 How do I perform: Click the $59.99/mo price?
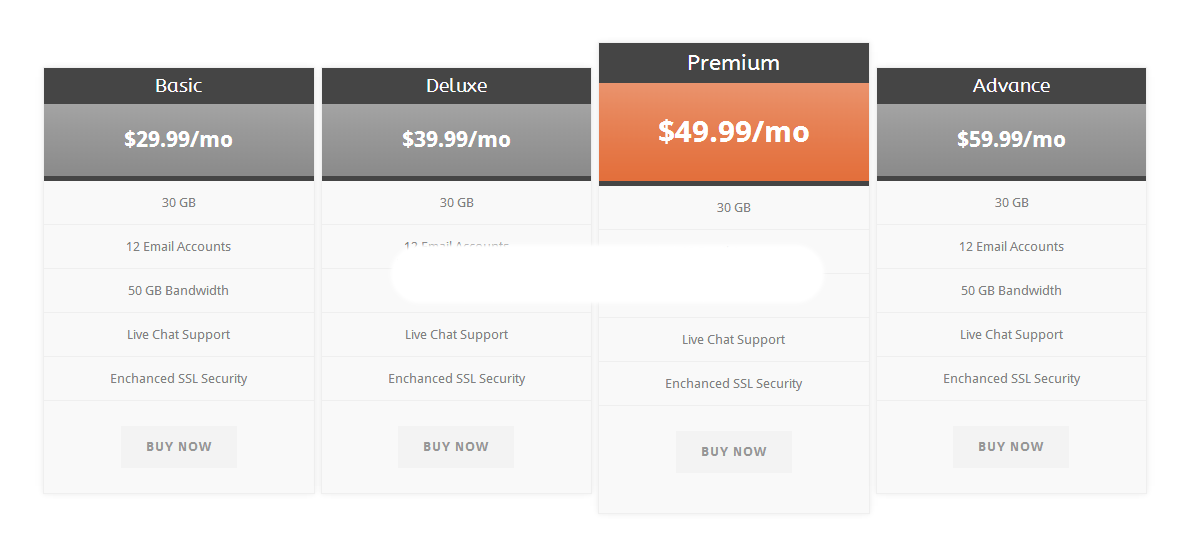coord(1011,140)
